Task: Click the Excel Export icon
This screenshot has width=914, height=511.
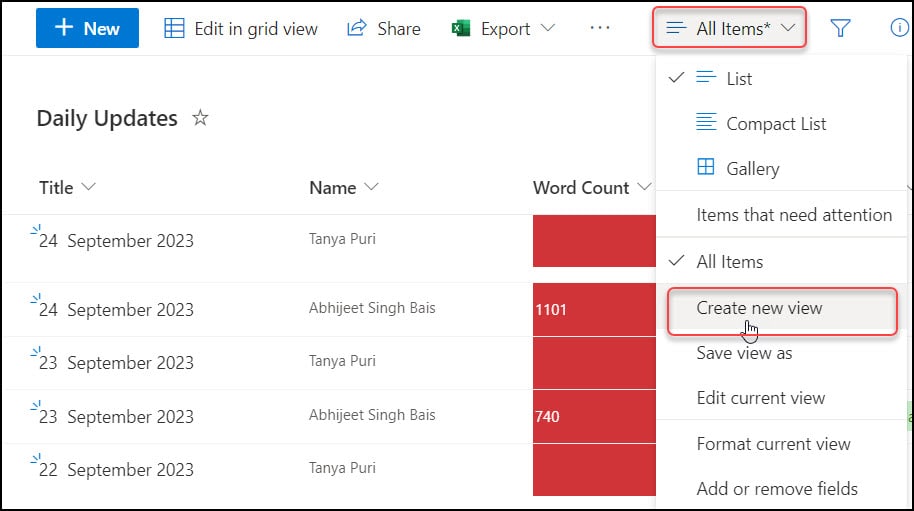Action: click(461, 28)
